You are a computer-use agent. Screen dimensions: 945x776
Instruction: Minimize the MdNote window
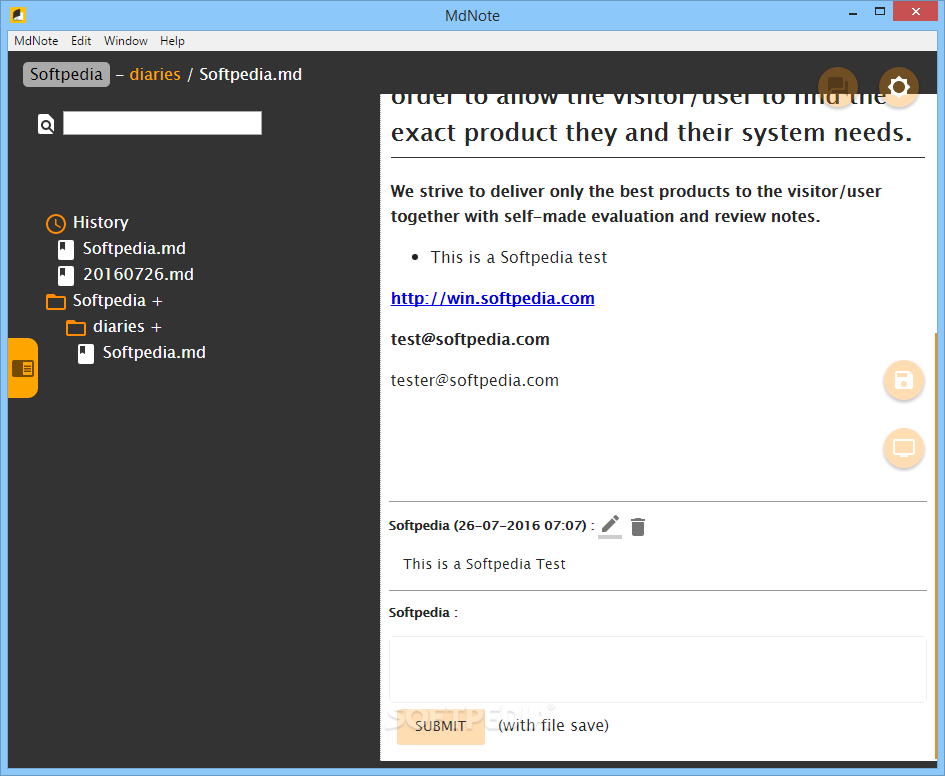[853, 13]
